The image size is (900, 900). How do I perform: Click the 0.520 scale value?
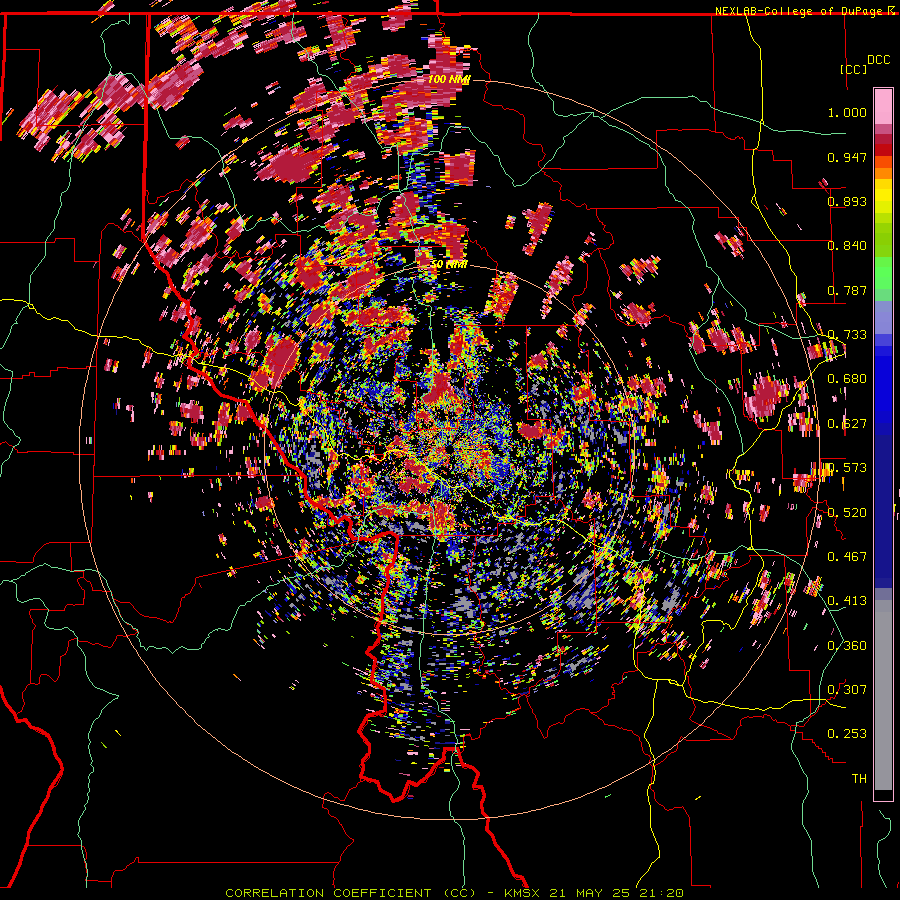(847, 513)
